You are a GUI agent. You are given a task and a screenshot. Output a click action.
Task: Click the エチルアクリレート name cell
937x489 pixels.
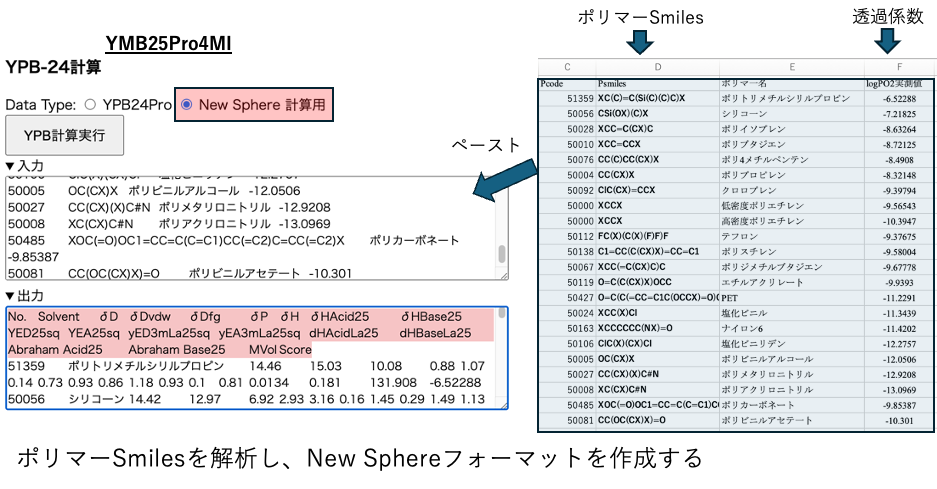point(792,282)
